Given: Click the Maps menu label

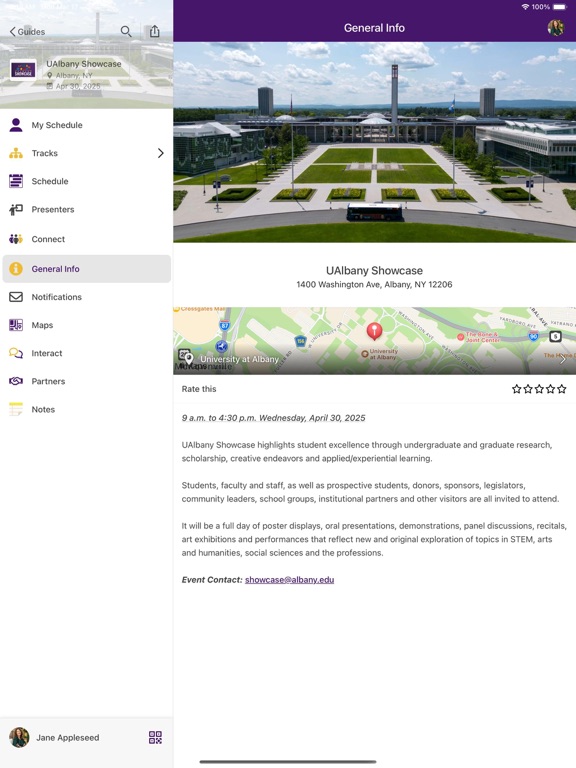Looking at the screenshot, I should coord(42,325).
